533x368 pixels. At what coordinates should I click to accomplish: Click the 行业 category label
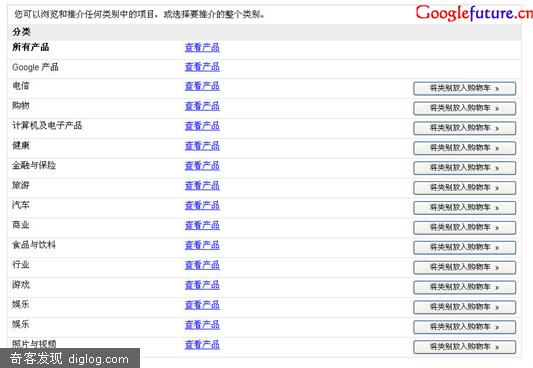21,264
